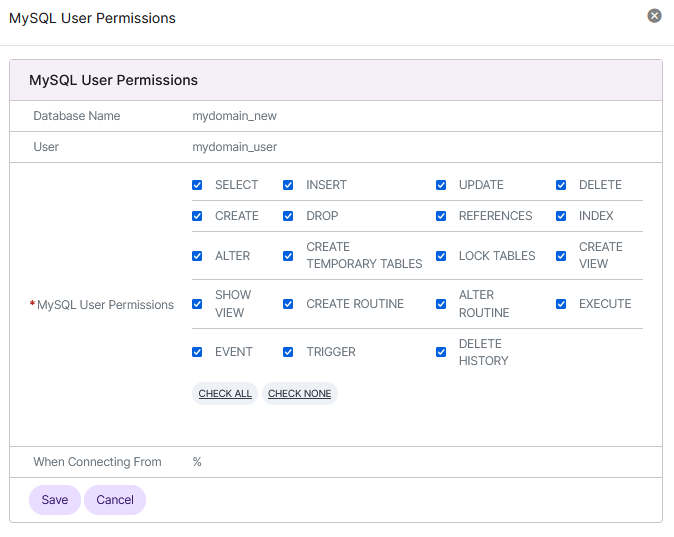The image size is (674, 537).
Task: Toggle the DELETE HISTORY checkbox
Action: tap(441, 352)
